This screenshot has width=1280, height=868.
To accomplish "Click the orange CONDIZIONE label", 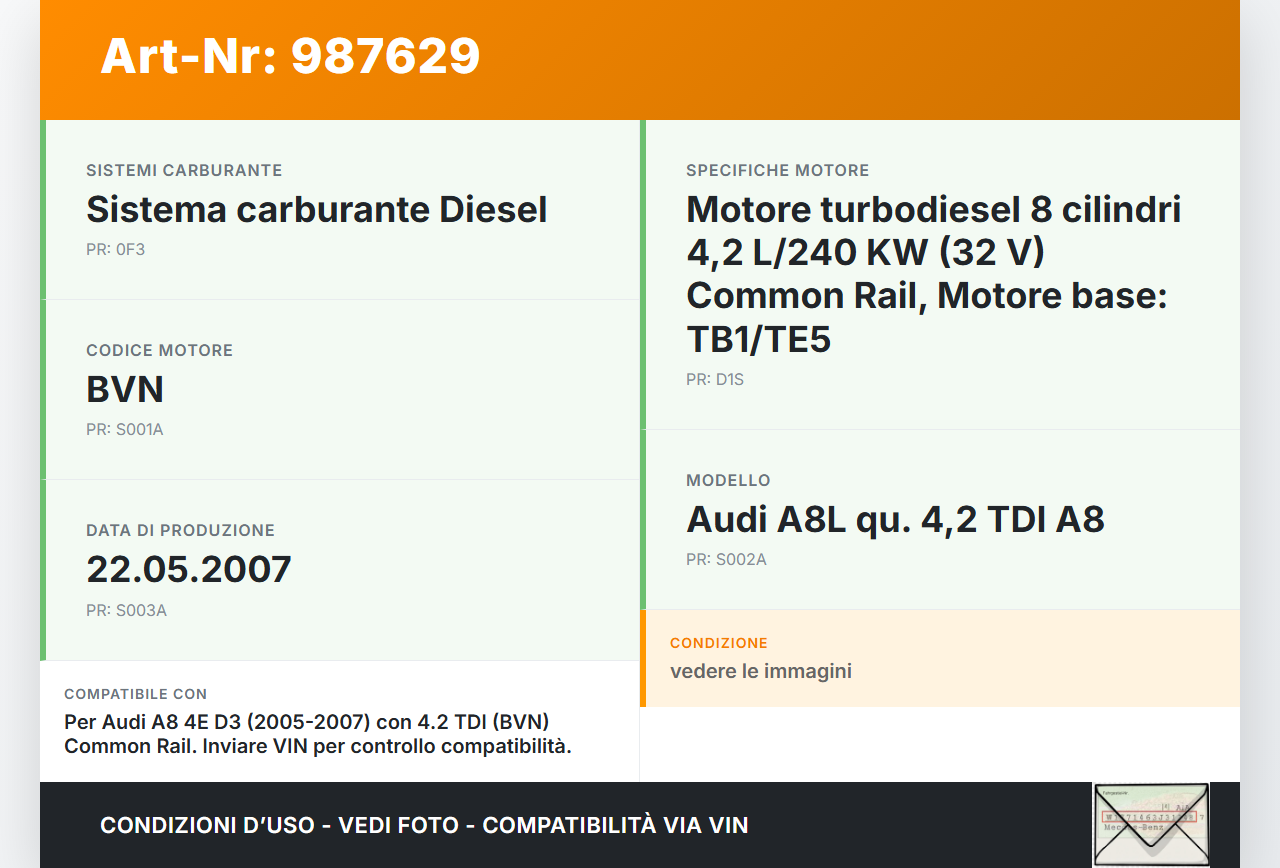I will 718,643.
